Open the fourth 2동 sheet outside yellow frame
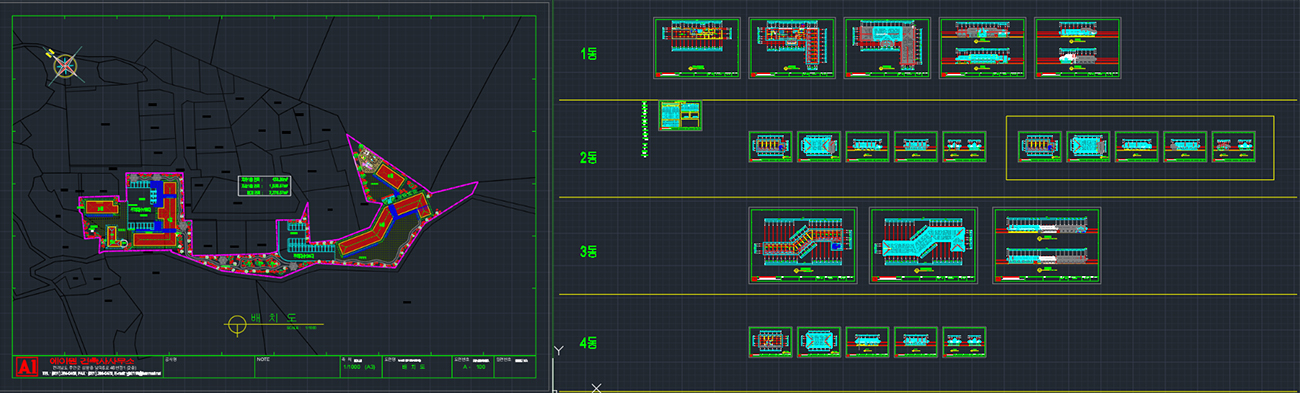 [915, 147]
